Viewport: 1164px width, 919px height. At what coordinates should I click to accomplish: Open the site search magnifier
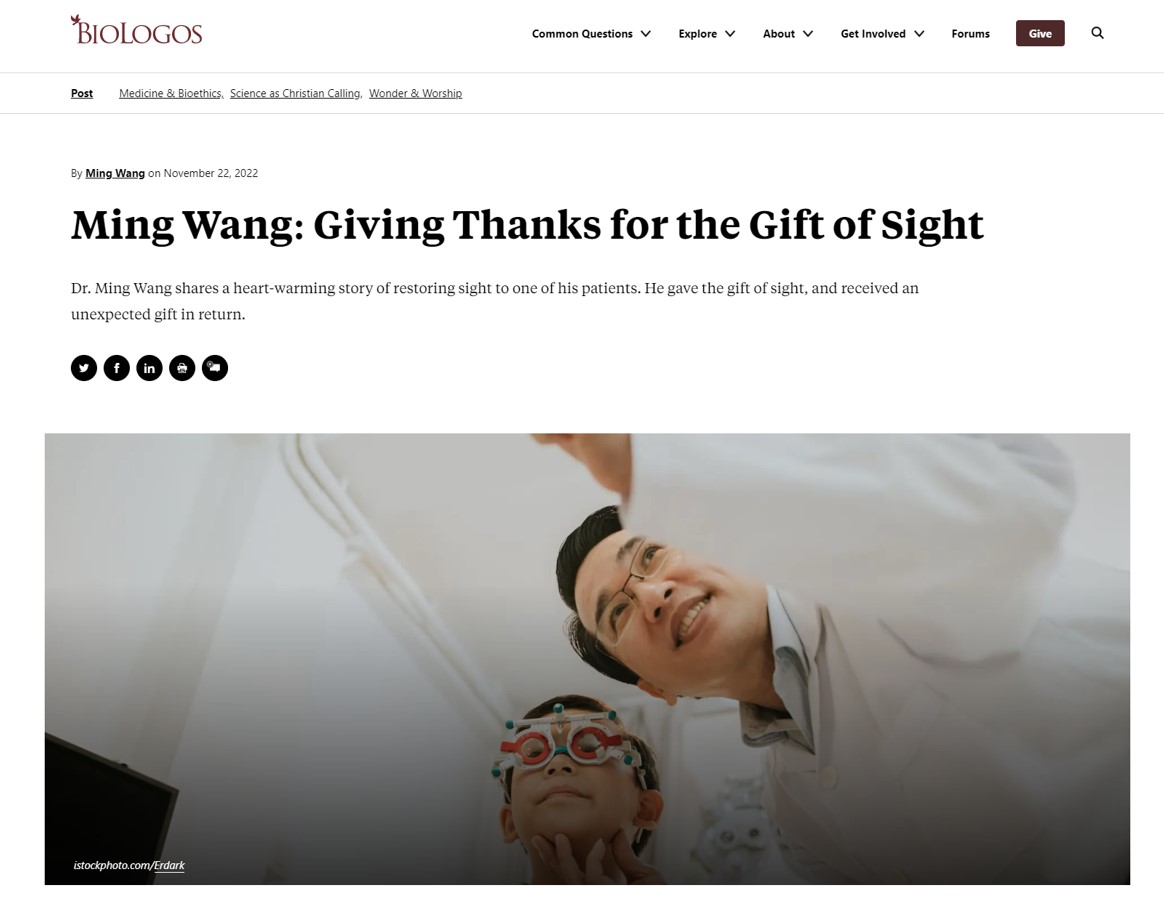click(1097, 33)
